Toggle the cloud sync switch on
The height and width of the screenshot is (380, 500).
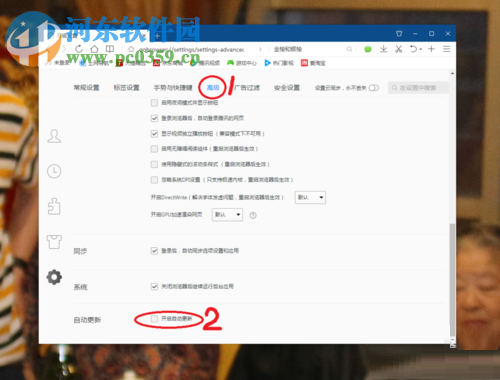[x=374, y=88]
